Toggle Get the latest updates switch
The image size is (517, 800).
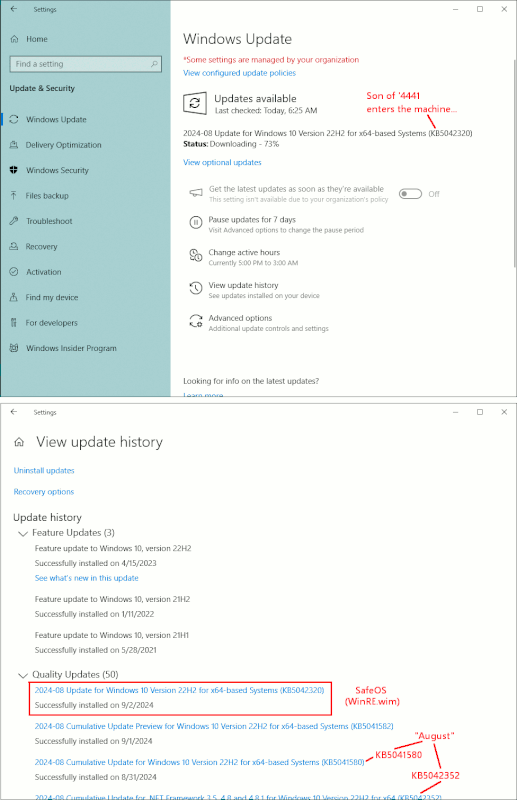[410, 194]
